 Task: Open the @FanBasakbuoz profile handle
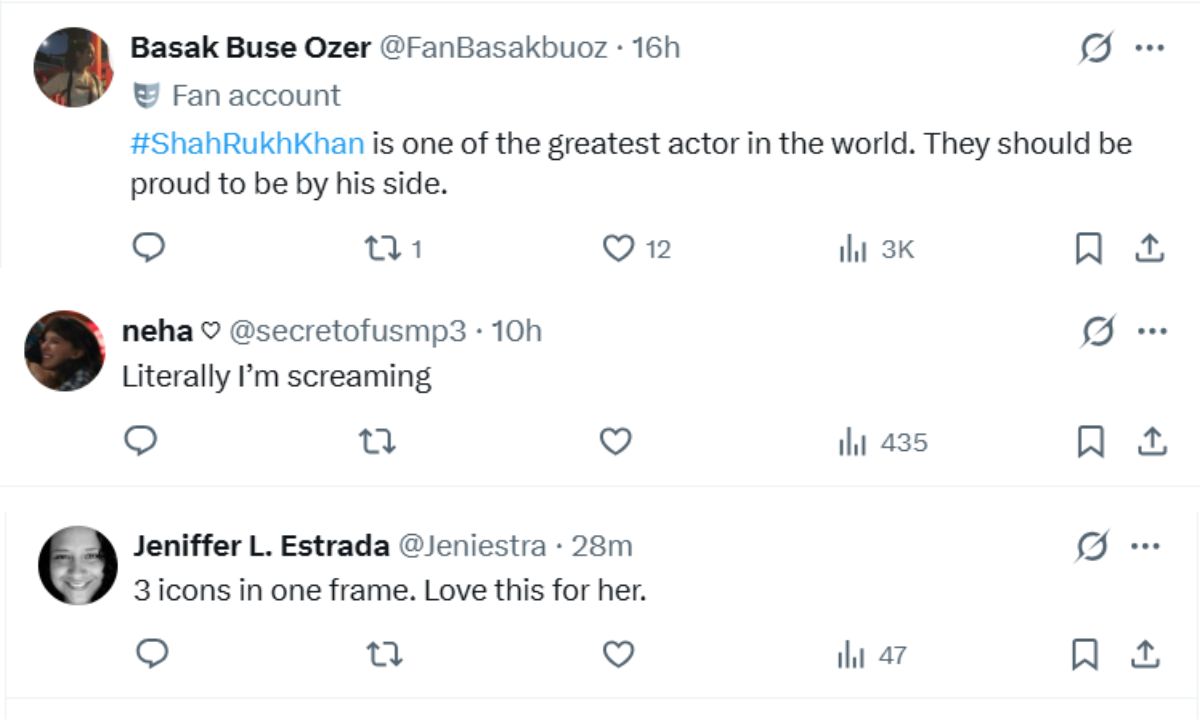pos(492,47)
